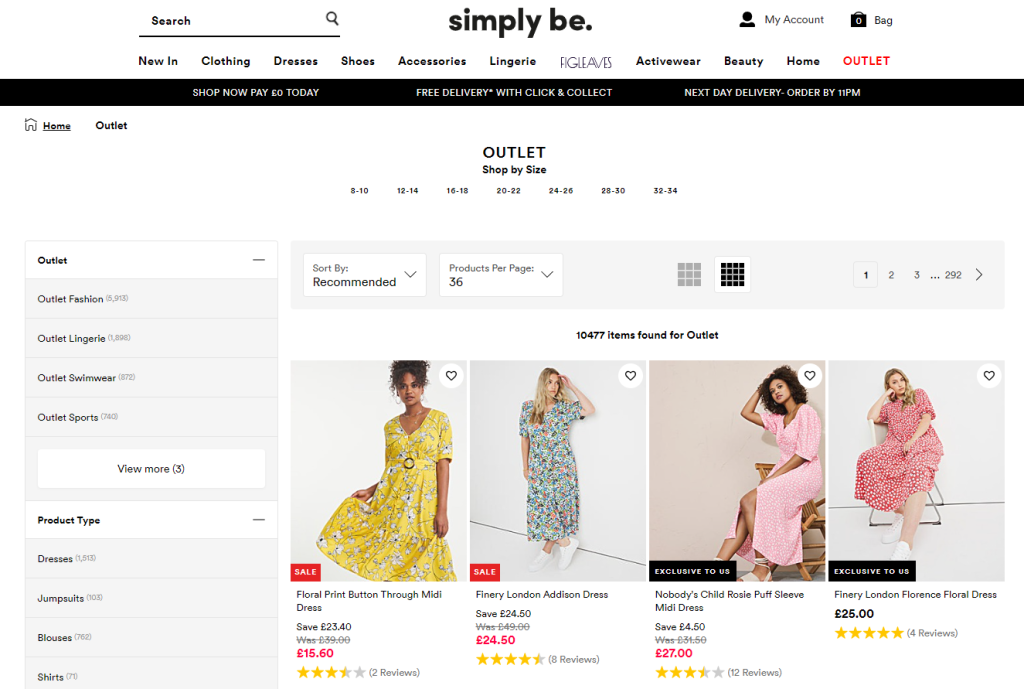
Task: Open the Dresses navigation menu
Action: click(296, 61)
